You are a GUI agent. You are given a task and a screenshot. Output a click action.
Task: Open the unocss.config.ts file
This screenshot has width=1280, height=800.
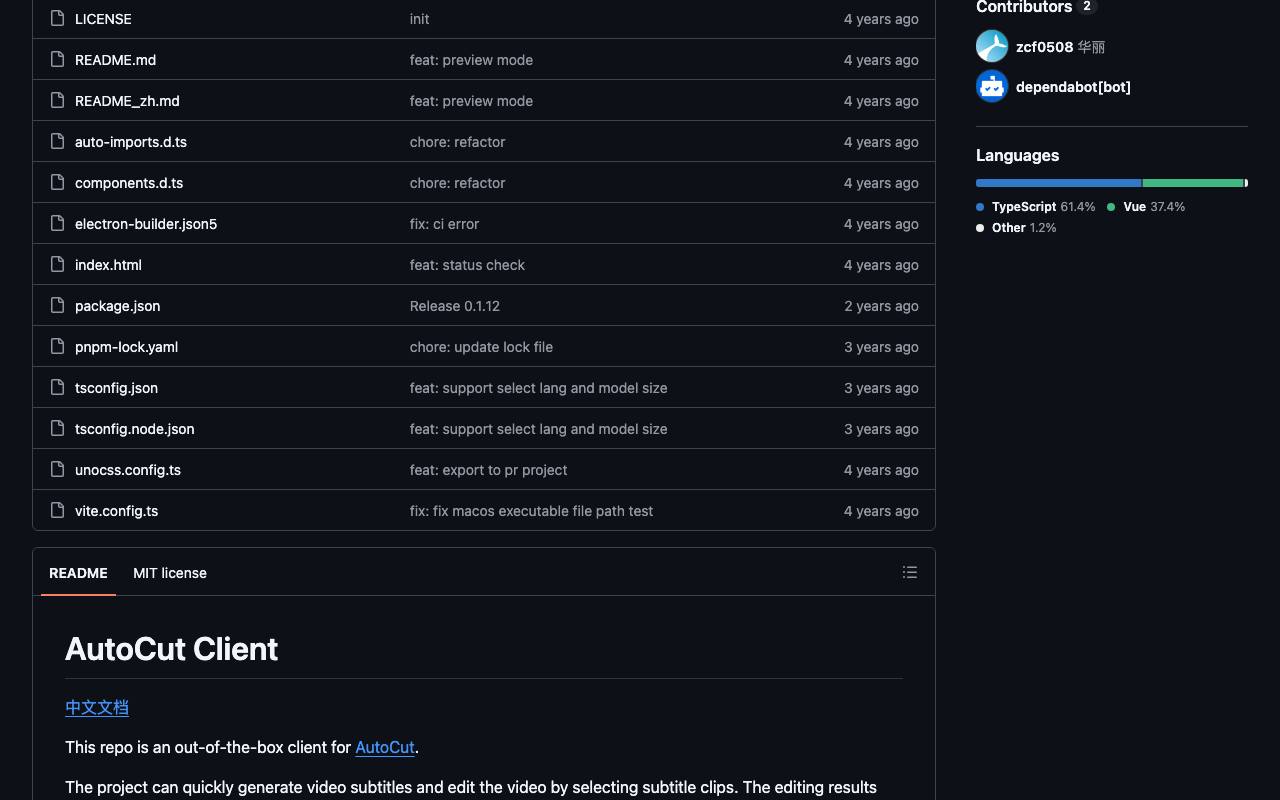point(128,470)
